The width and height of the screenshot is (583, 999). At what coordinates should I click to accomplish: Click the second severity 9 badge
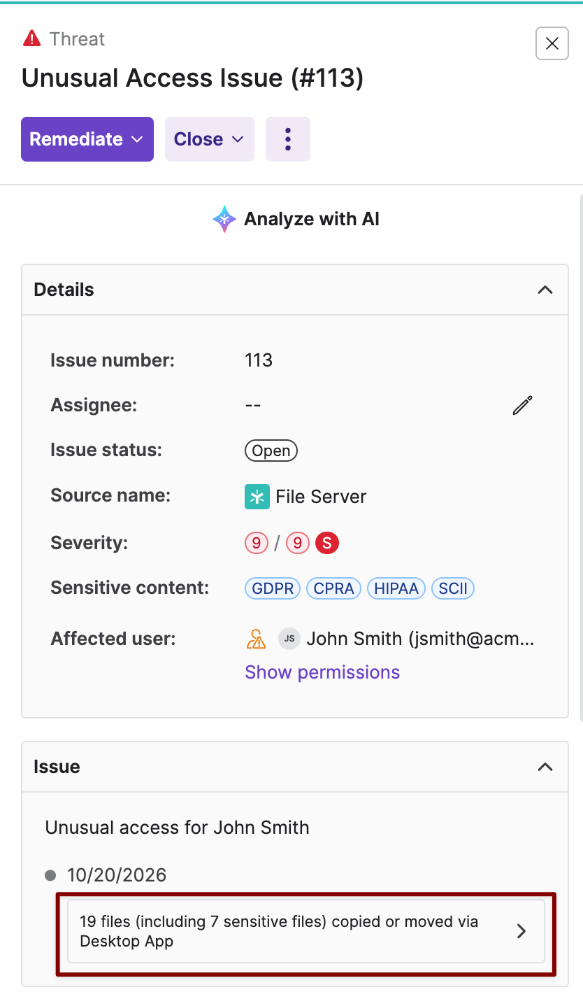coord(298,543)
